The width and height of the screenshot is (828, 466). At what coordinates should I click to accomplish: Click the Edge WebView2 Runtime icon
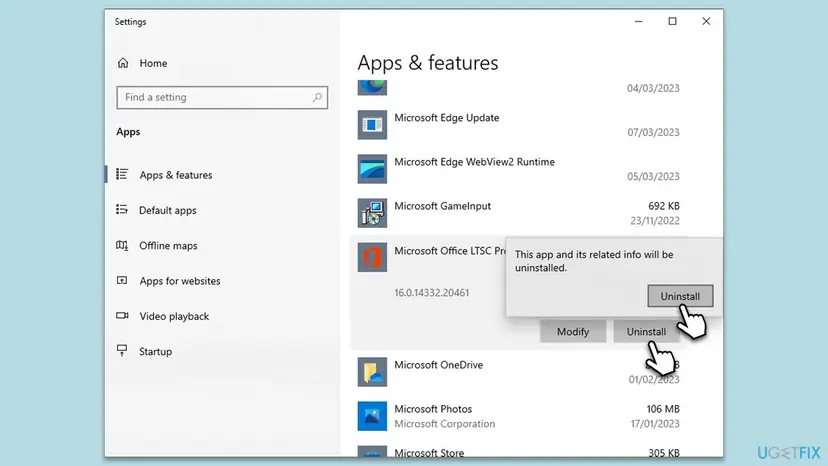(x=372, y=169)
